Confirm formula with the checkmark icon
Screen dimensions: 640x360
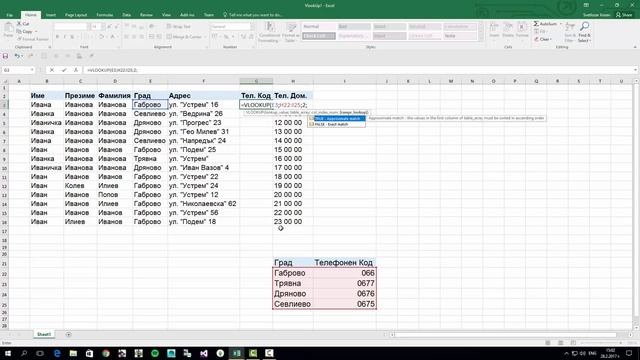(64, 70)
